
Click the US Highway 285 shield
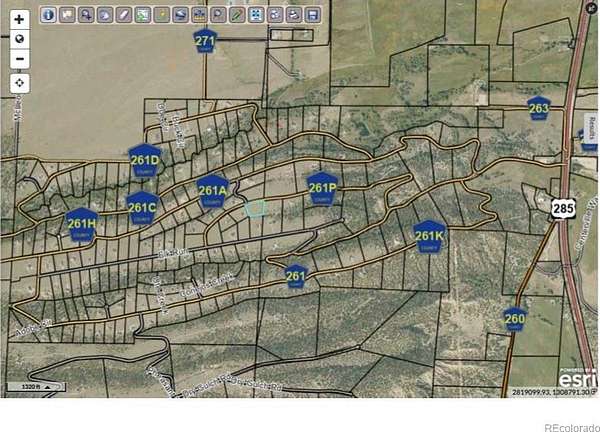(562, 208)
